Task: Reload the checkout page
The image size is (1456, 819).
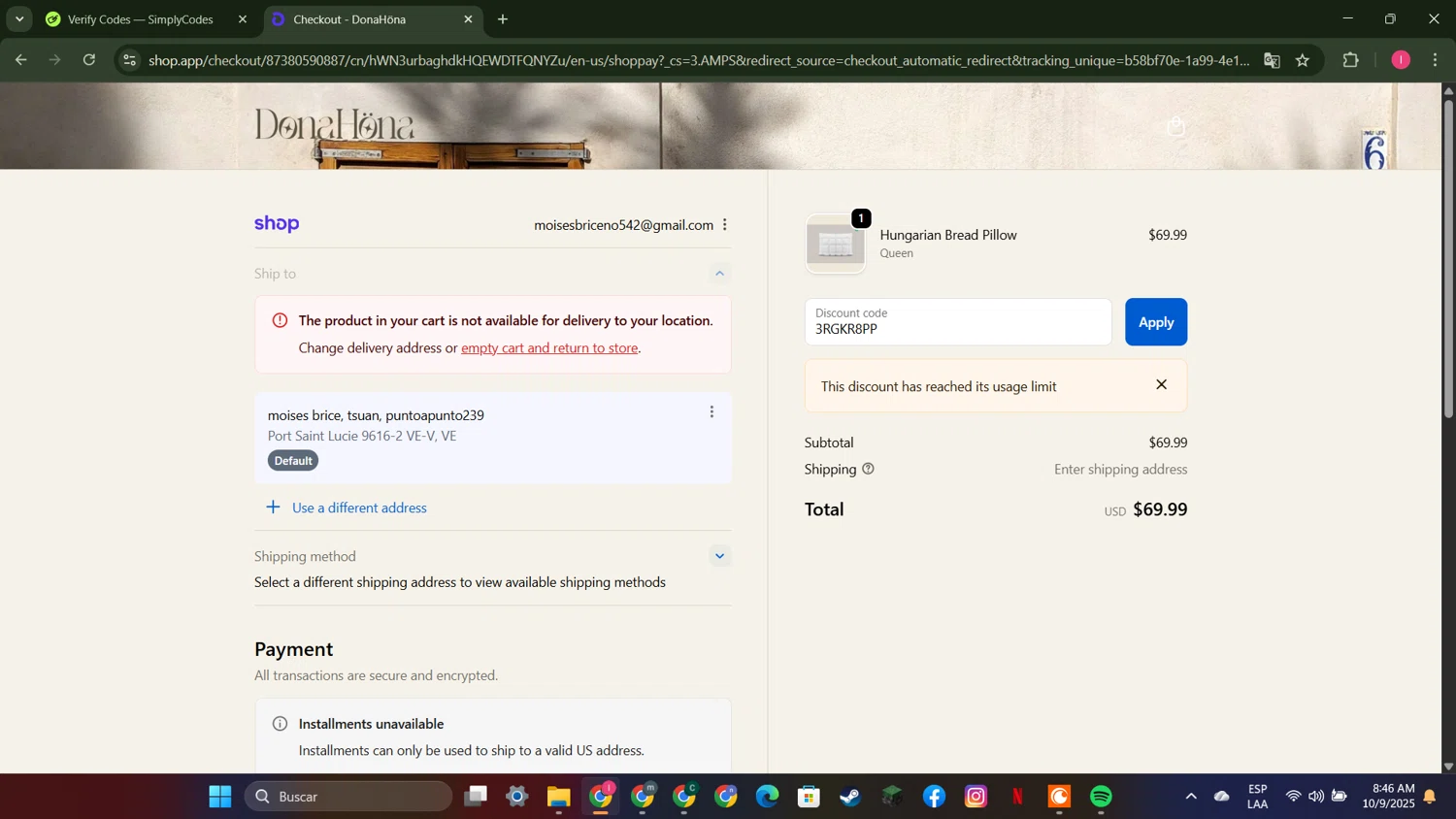Action: point(89,60)
